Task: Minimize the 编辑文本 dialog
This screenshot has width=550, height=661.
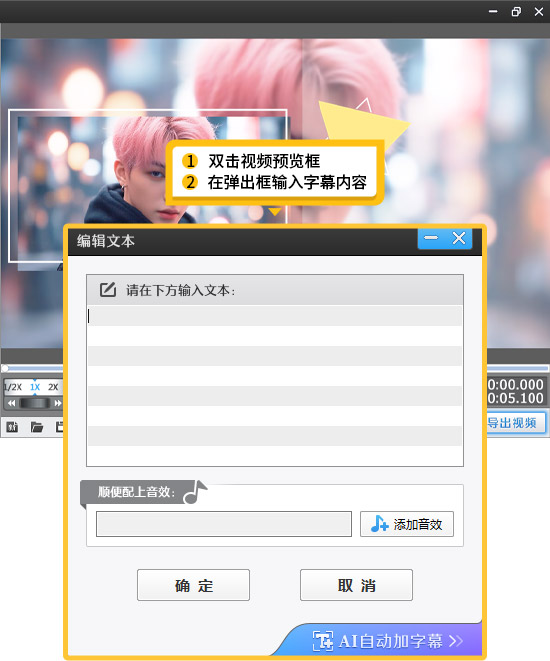Action: pos(431,238)
